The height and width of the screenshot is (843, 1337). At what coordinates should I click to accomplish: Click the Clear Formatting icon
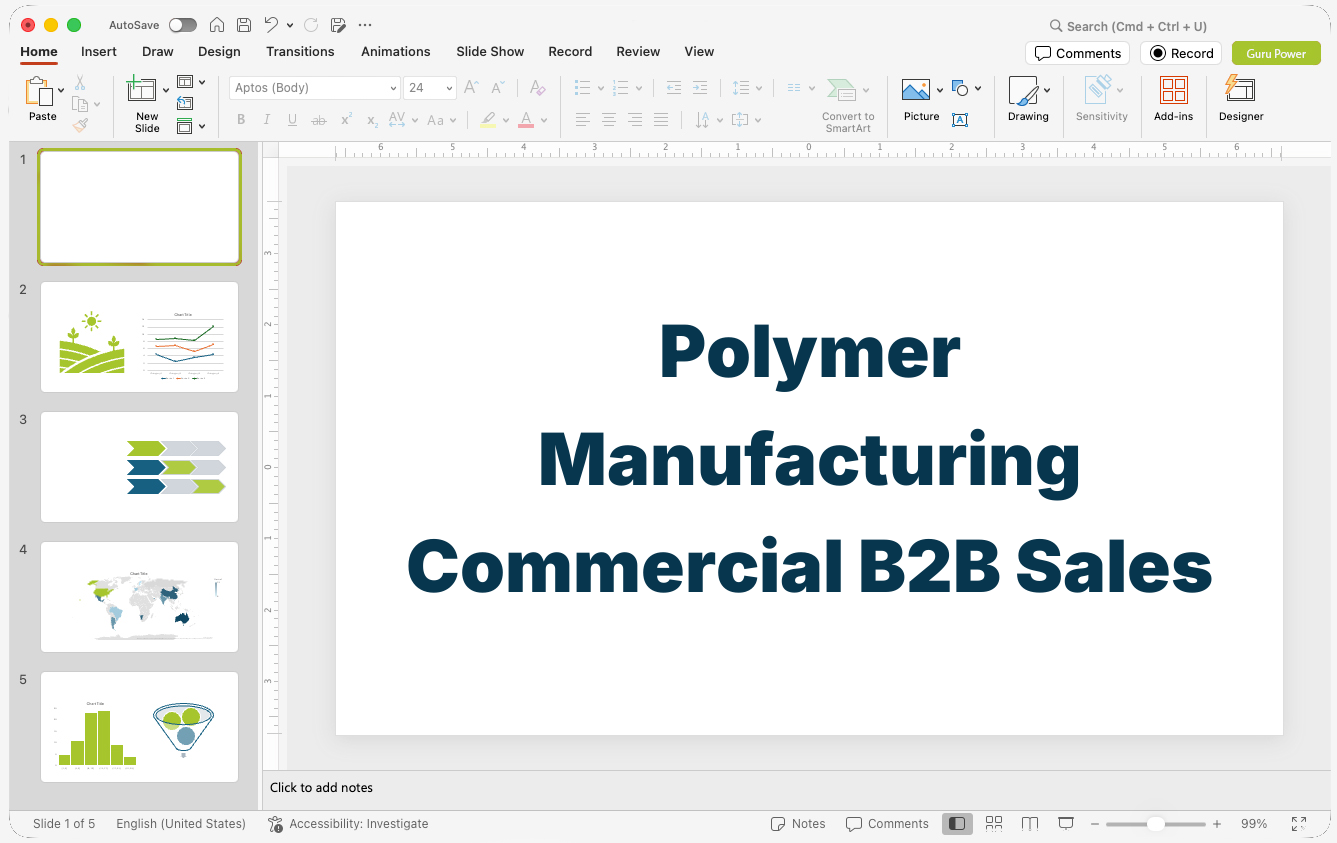click(x=538, y=88)
